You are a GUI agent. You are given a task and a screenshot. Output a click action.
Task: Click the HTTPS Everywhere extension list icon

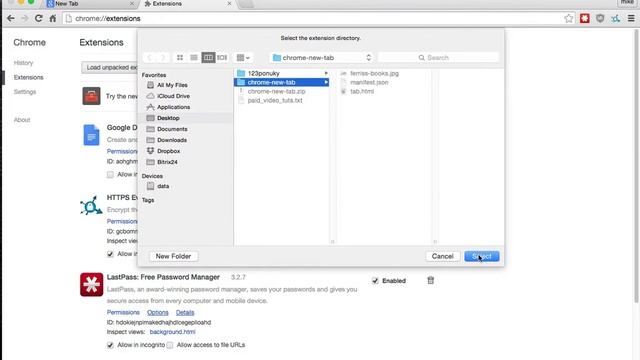coord(91,205)
